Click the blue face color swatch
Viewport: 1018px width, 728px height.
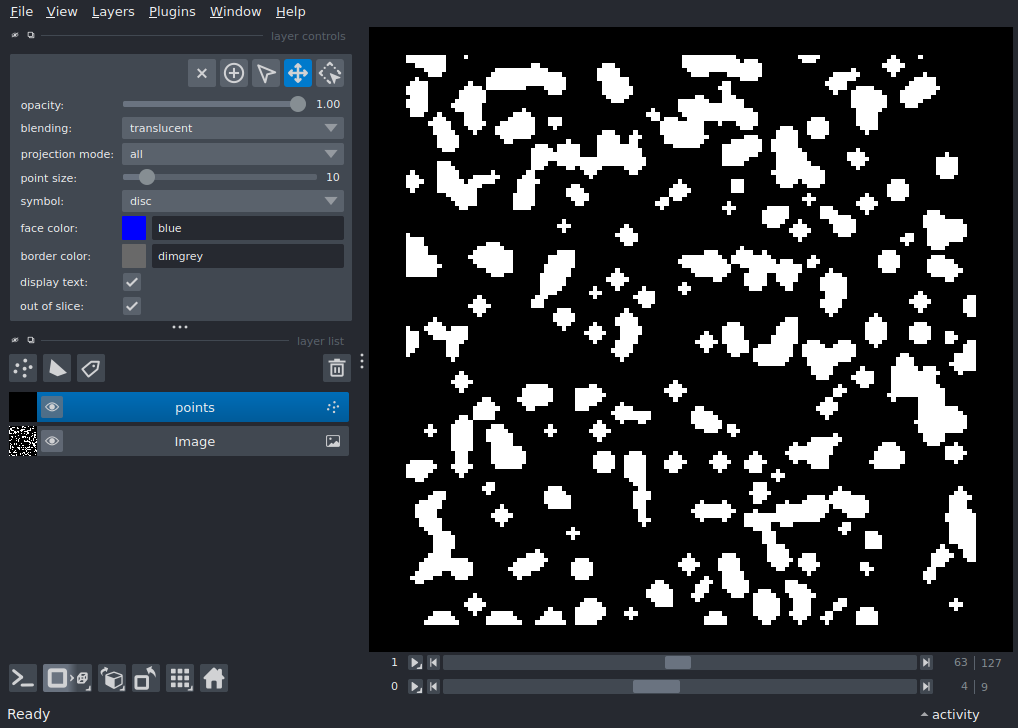[134, 228]
